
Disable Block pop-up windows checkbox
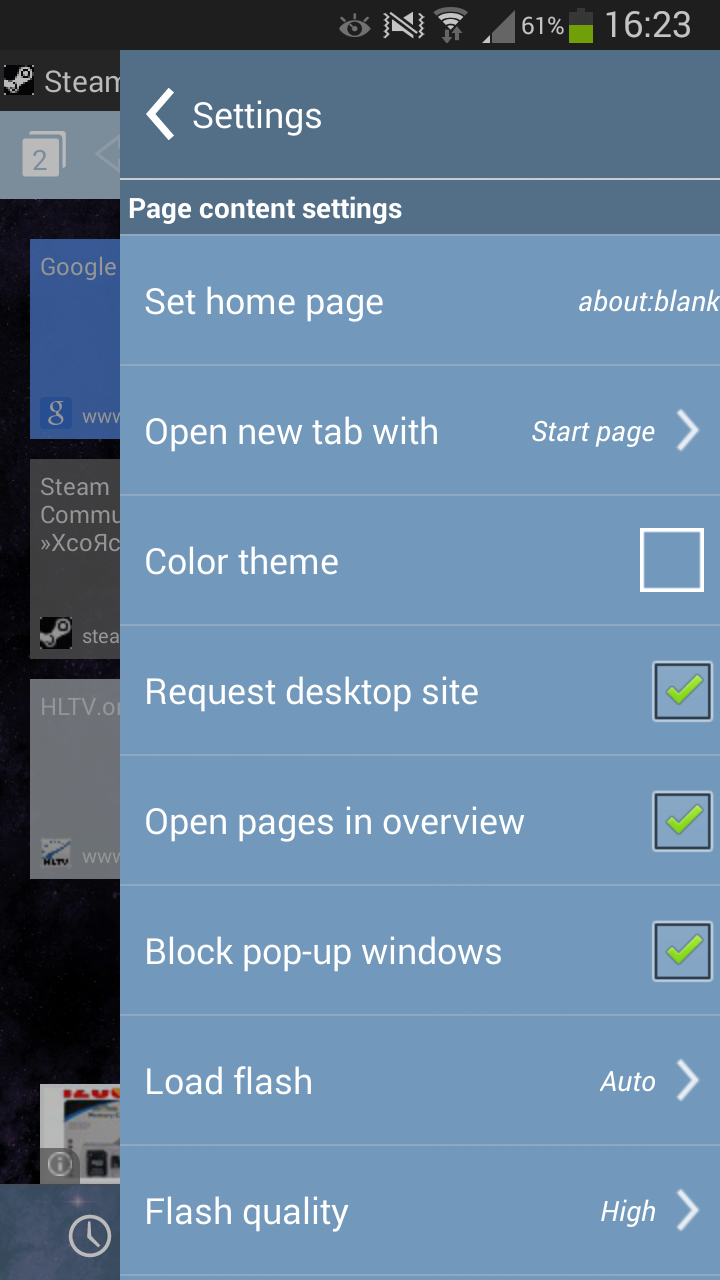click(x=683, y=951)
